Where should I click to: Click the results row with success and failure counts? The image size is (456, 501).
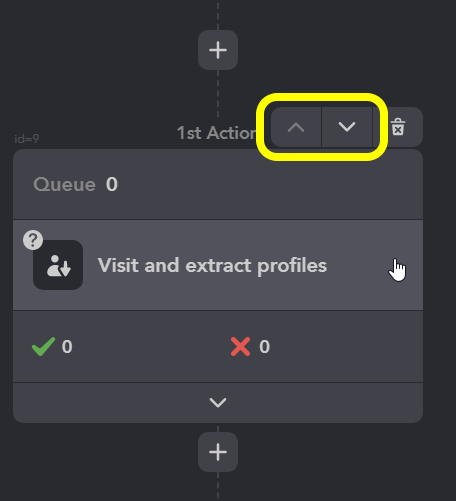click(x=218, y=347)
